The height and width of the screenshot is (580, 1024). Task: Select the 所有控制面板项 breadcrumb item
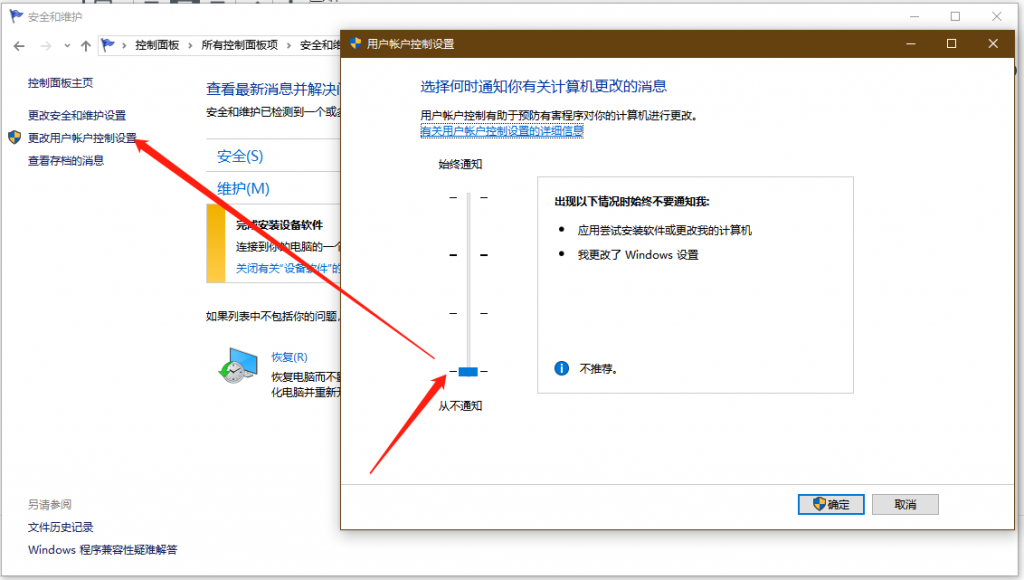(240, 45)
